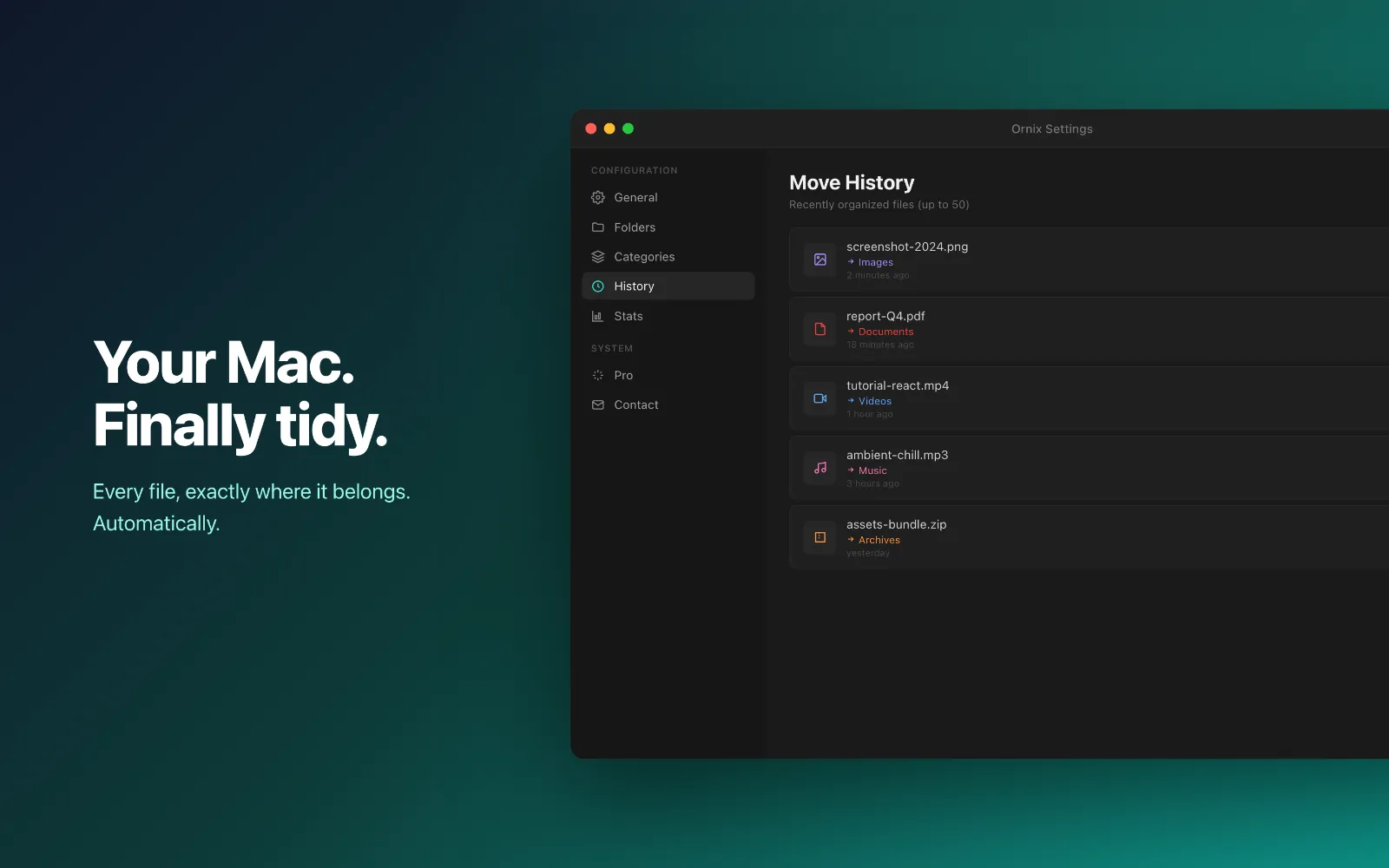Minimize the Ornix Settings window
The image size is (1389, 868).
[x=609, y=128]
